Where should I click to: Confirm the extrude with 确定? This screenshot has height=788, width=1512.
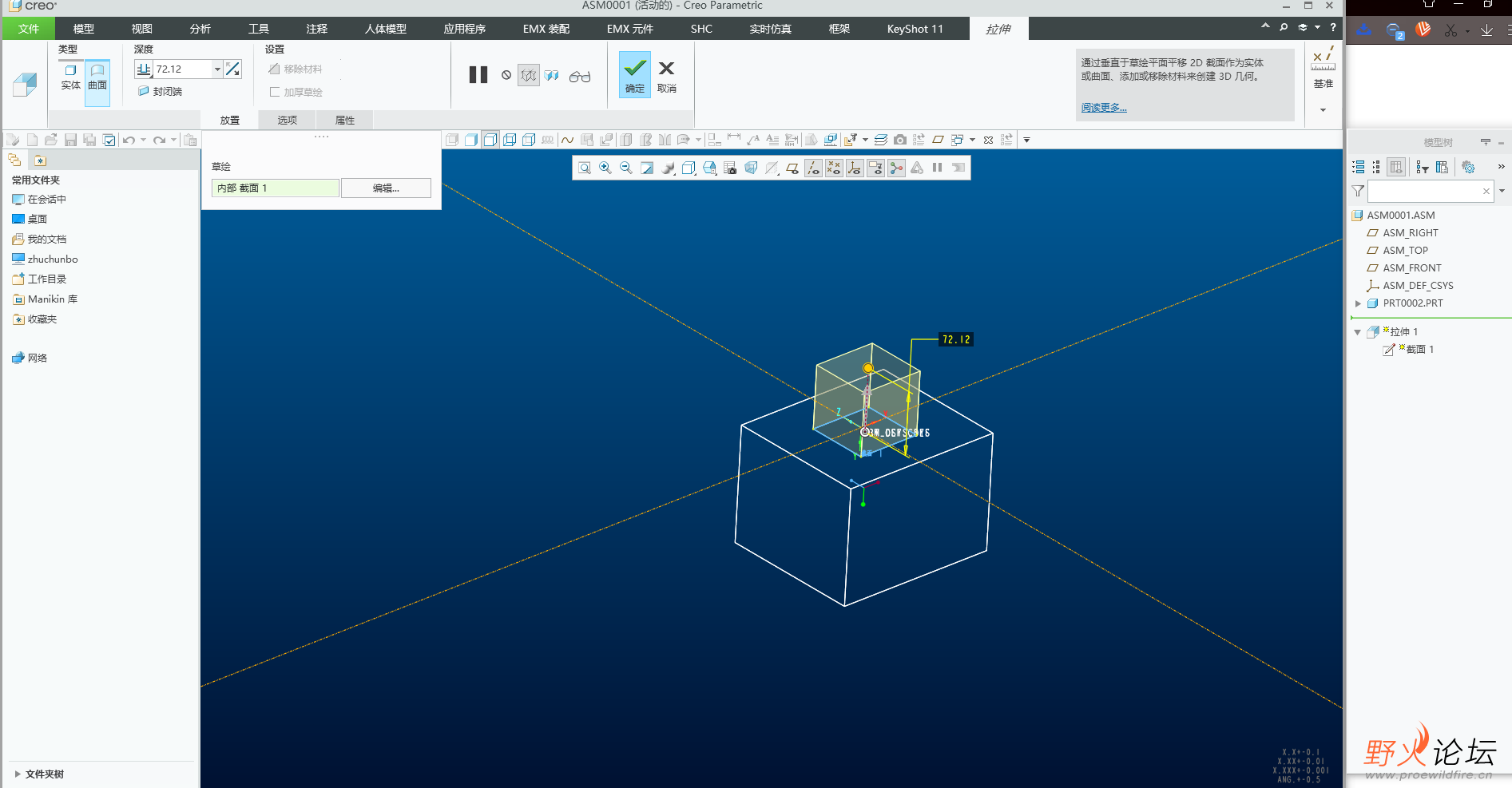tap(635, 74)
